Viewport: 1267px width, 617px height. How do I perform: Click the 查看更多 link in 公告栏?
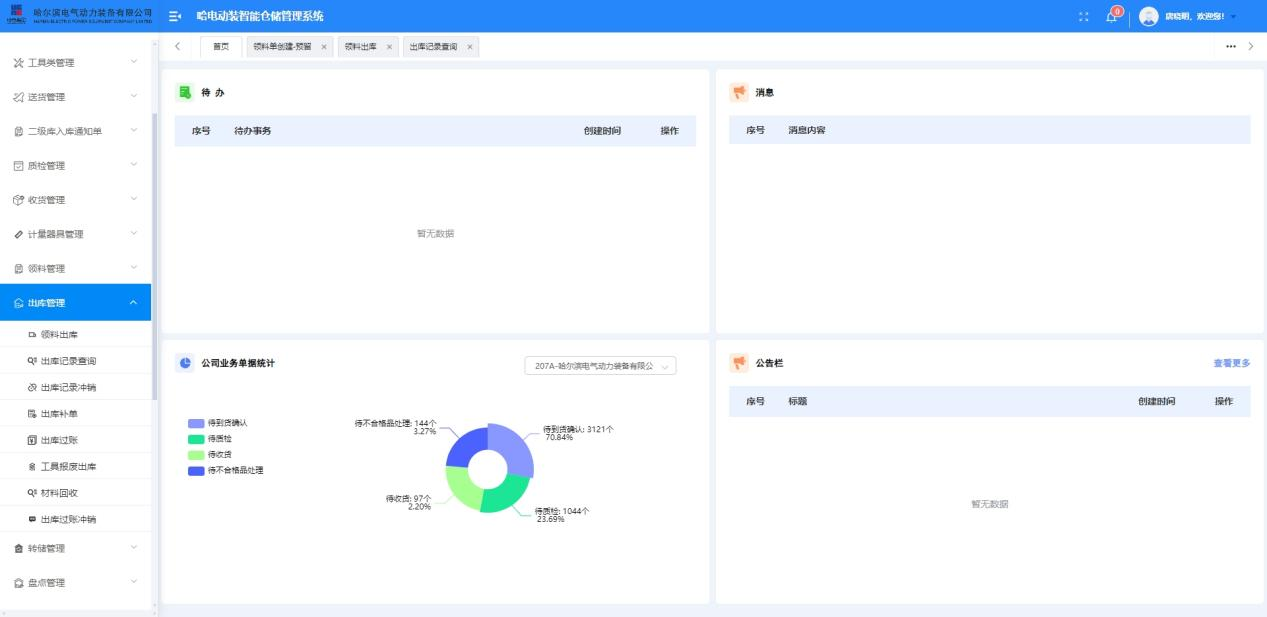tap(1231, 363)
